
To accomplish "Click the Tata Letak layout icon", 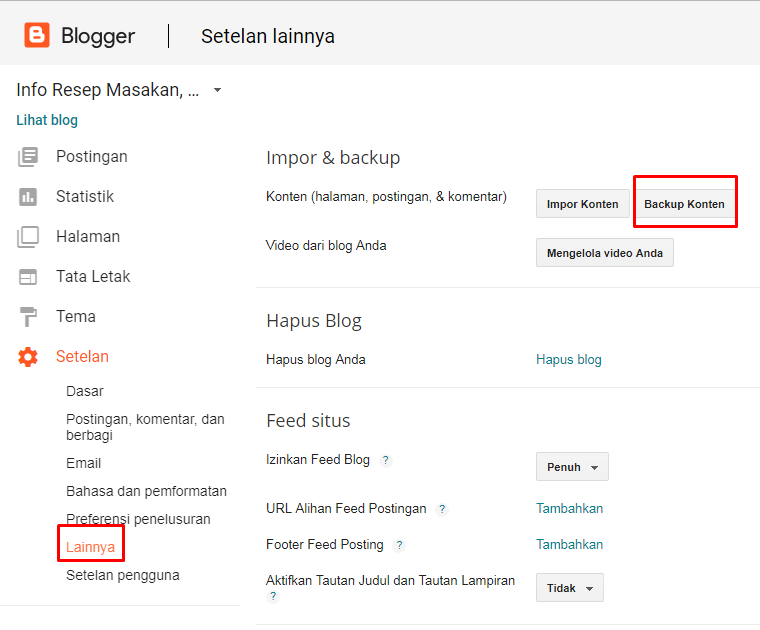I will 28,277.
